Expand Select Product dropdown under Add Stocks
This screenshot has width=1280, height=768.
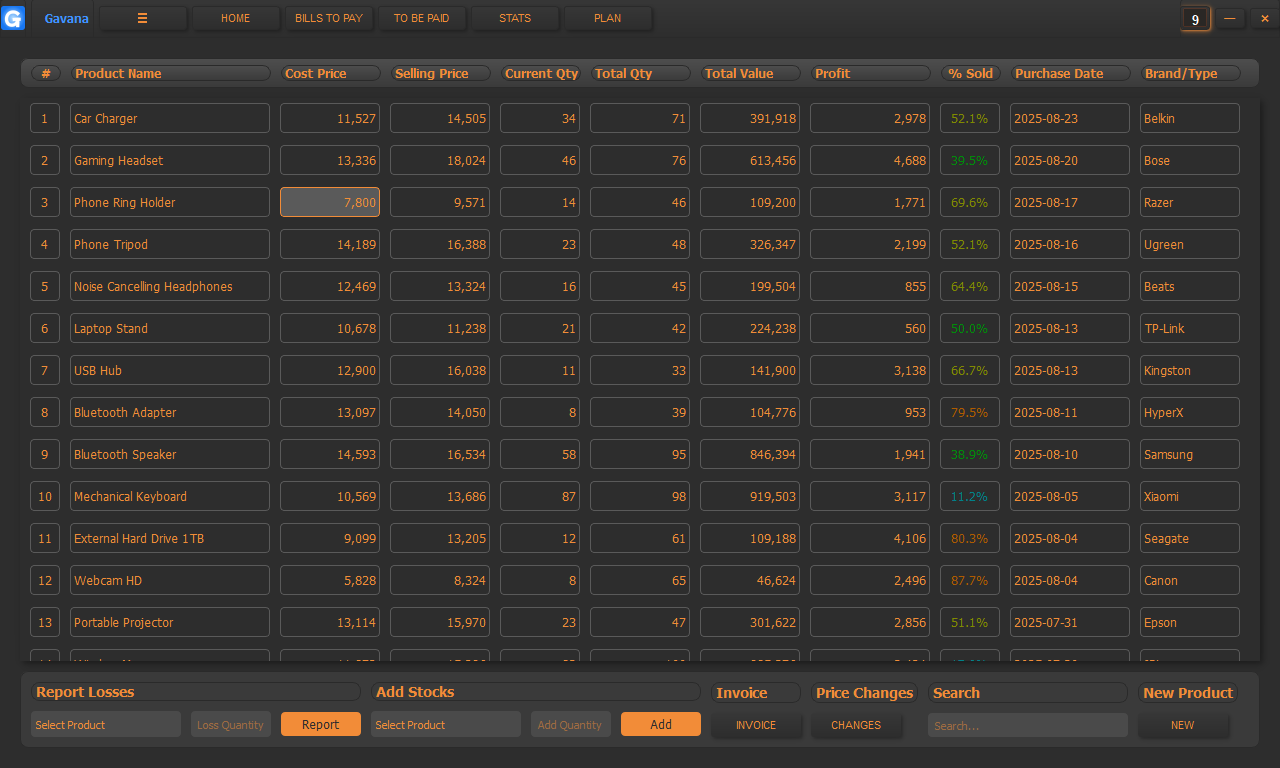click(x=446, y=725)
